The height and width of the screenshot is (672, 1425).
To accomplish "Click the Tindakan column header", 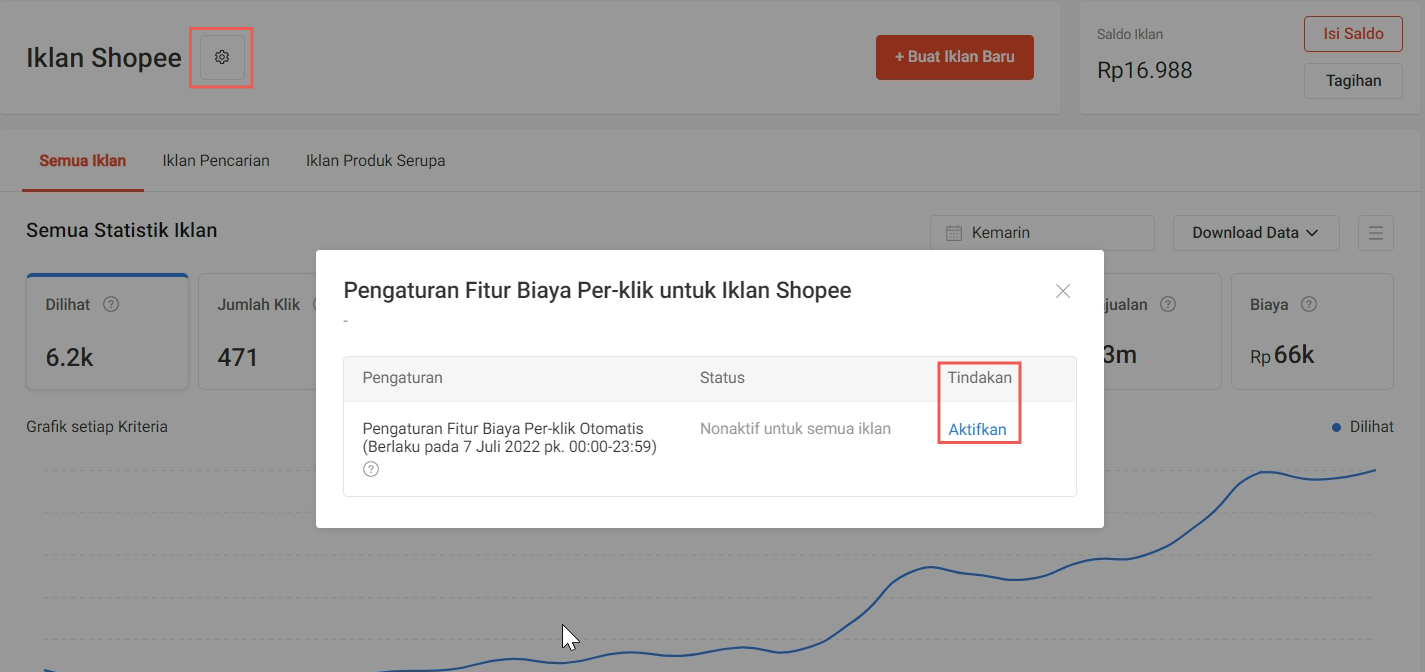I will pyautogui.click(x=980, y=378).
